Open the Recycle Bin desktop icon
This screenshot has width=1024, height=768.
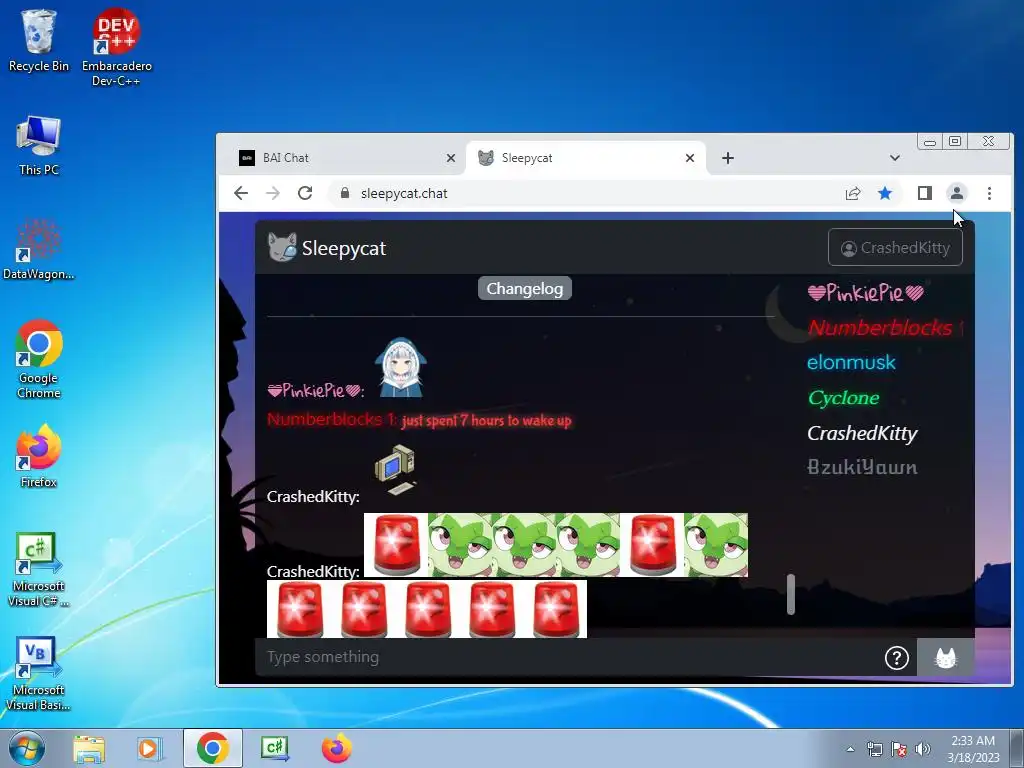(x=39, y=40)
